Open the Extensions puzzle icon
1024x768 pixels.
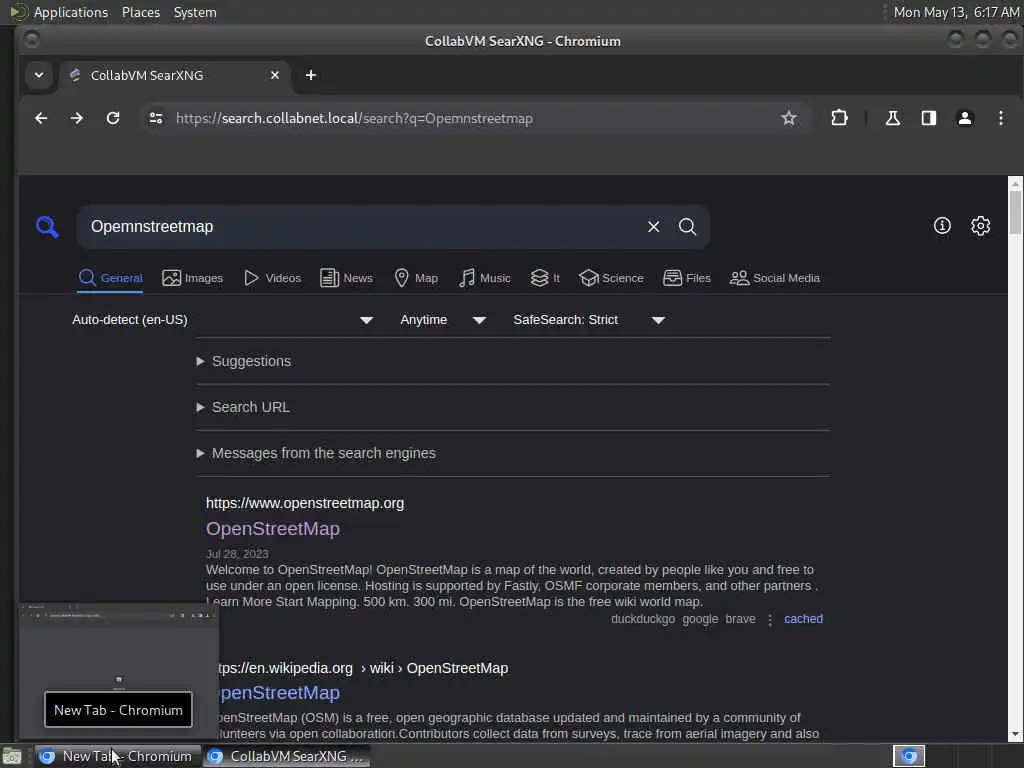[x=839, y=118]
